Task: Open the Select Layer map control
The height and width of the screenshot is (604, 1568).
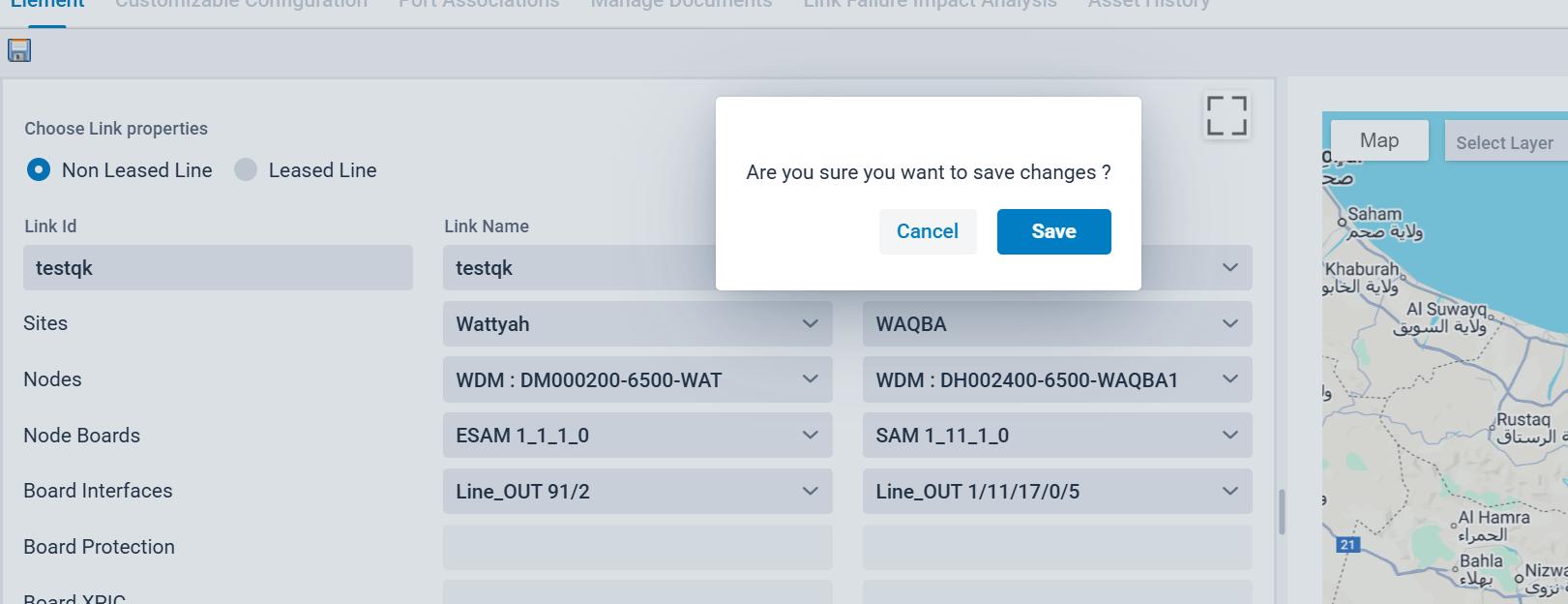Action: coord(1503,142)
